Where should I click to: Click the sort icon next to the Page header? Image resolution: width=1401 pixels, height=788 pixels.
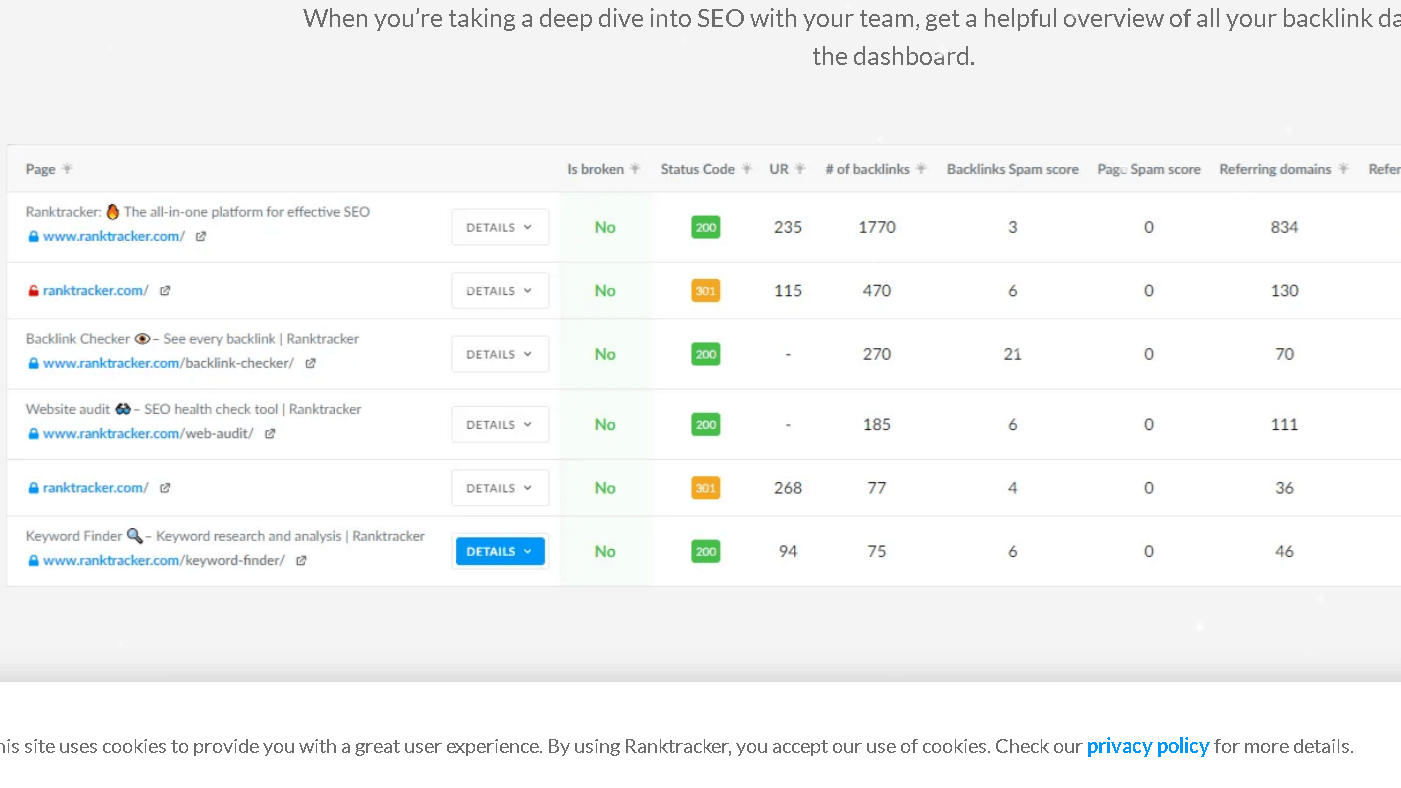click(x=68, y=168)
